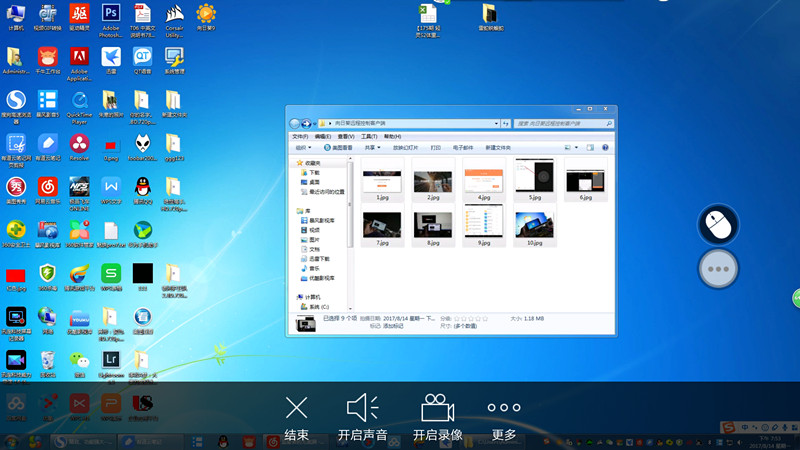
Task: Switch to mouse mode using floating mouse icon
Action: (717, 224)
